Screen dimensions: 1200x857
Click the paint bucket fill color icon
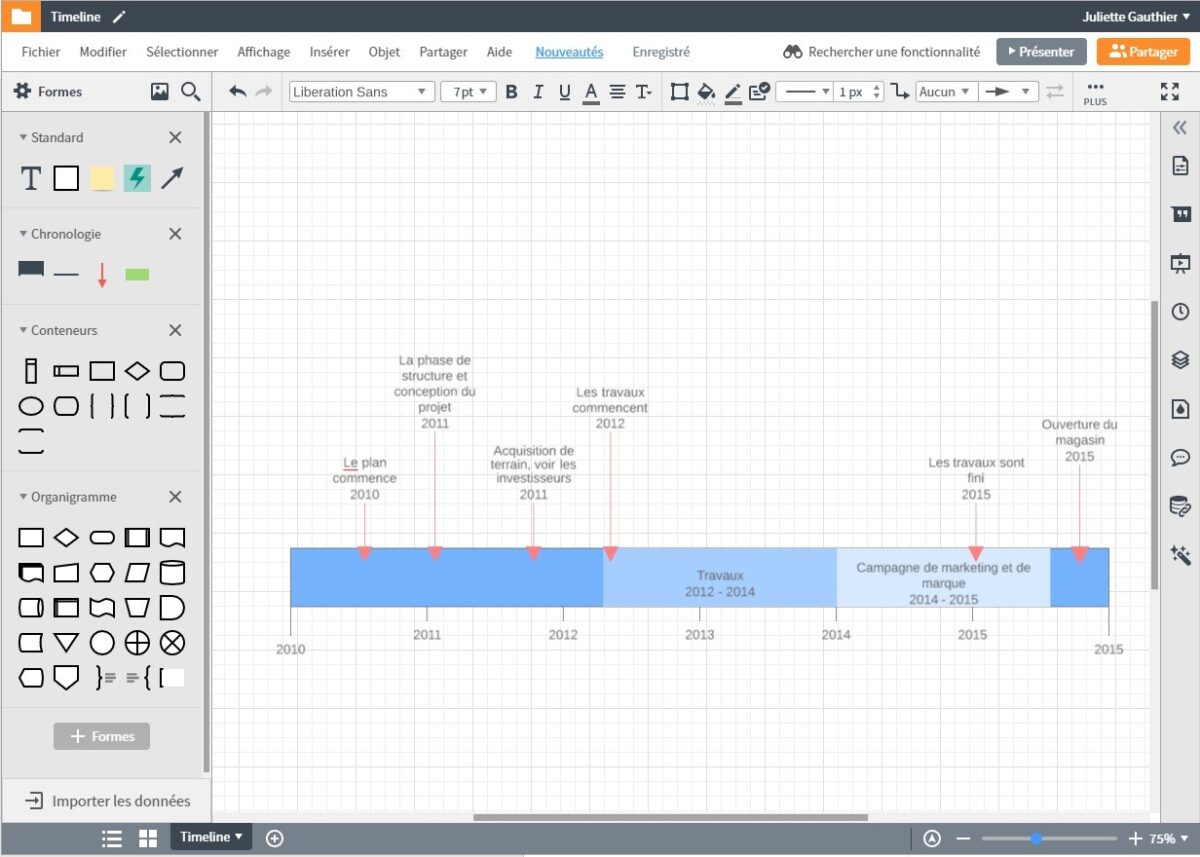point(706,92)
